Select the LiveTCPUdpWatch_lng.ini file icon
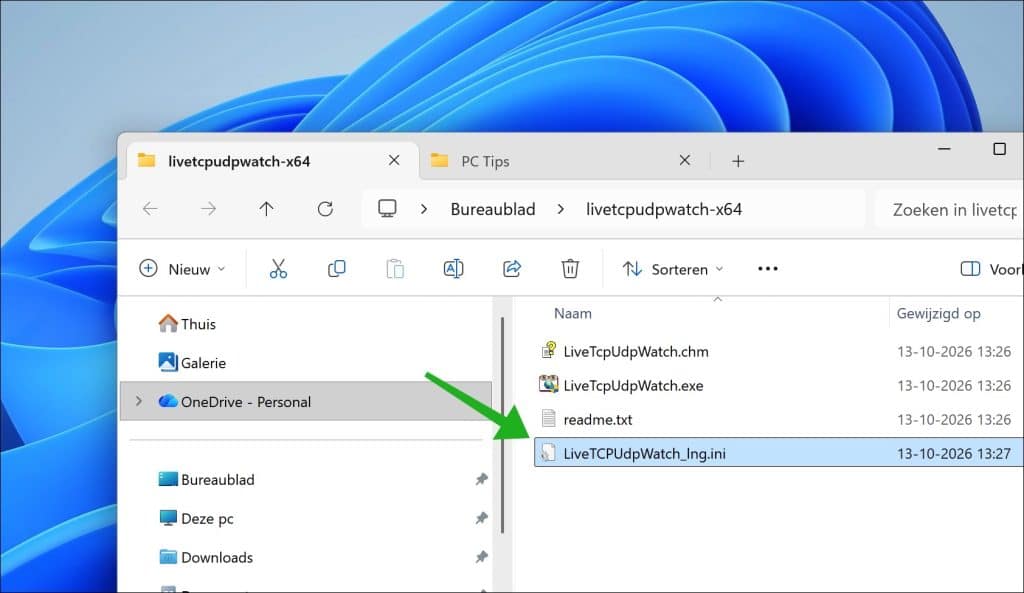The width and height of the screenshot is (1024, 593). (549, 453)
